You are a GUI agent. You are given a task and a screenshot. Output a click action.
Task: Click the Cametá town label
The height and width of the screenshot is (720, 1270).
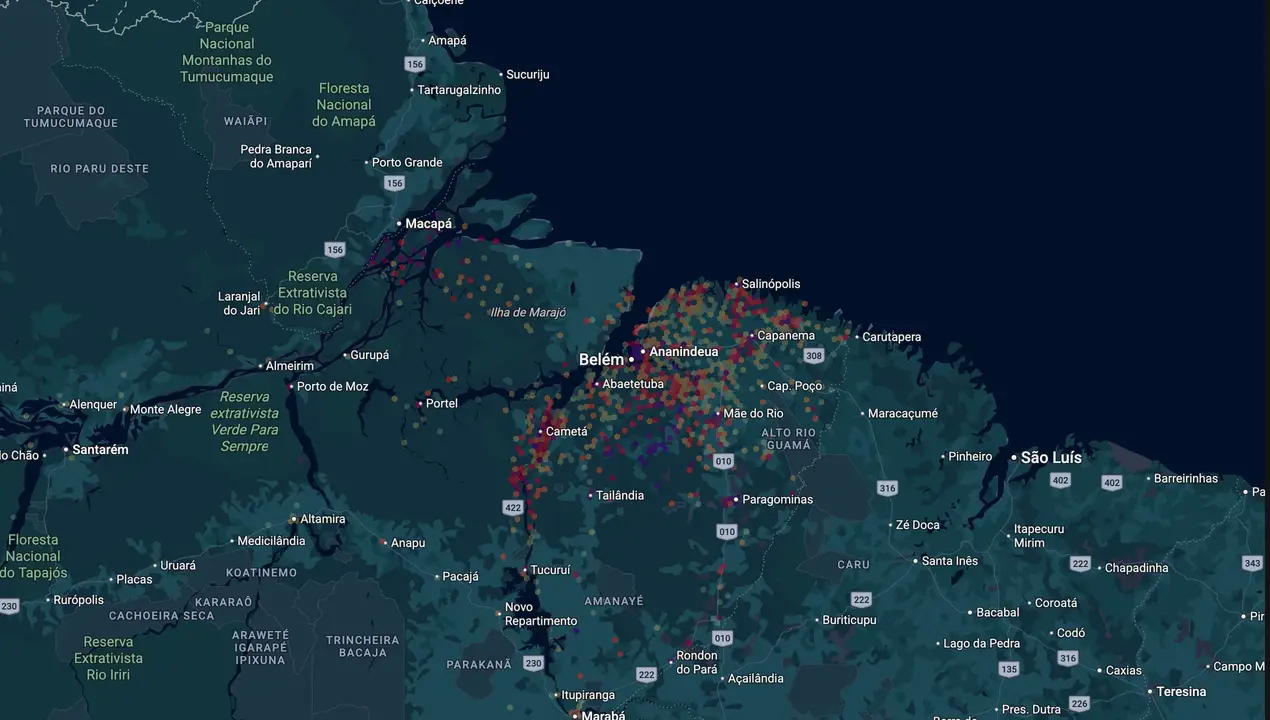point(567,432)
